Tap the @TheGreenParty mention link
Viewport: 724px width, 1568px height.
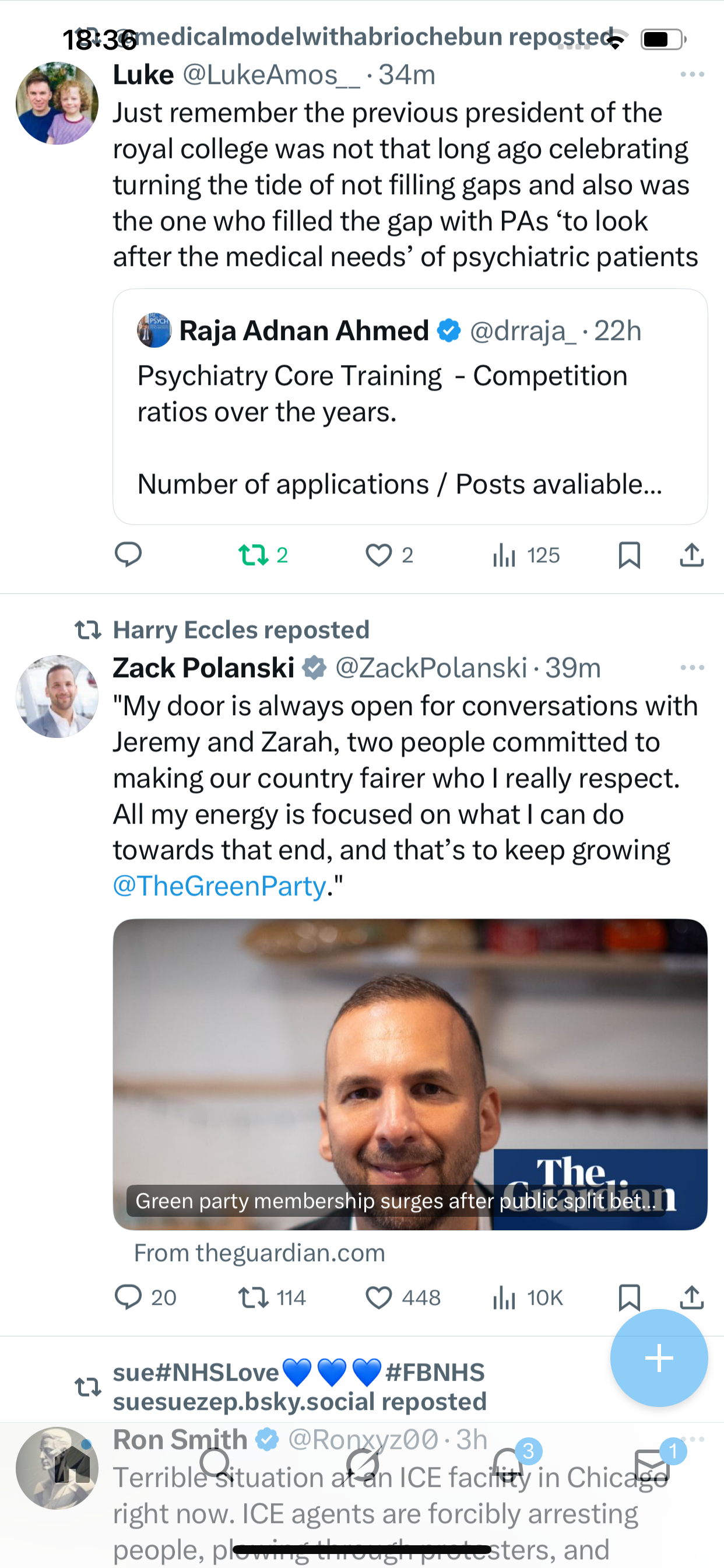point(220,885)
